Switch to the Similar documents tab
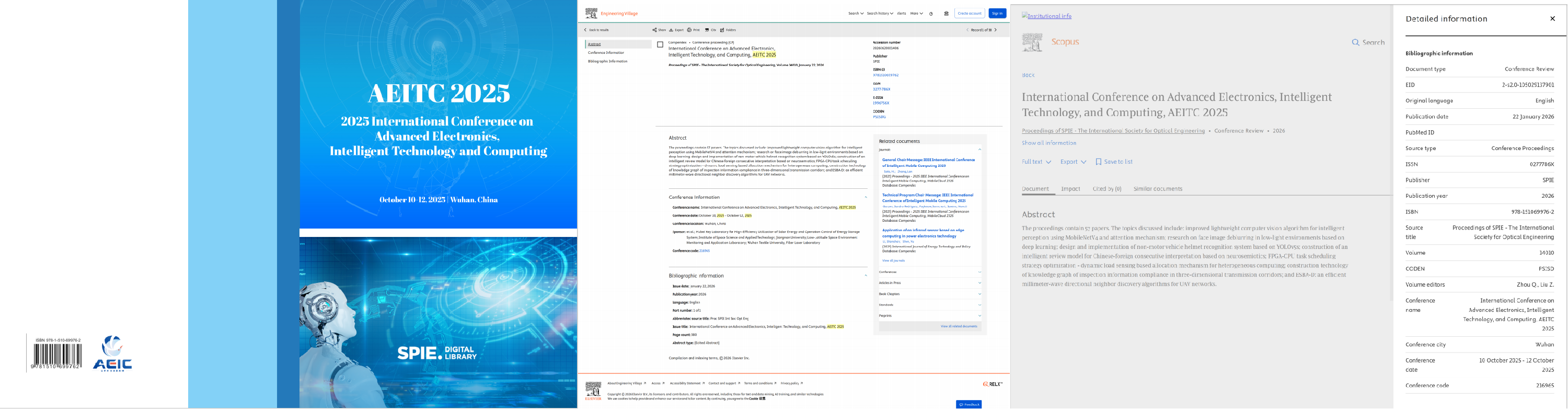Viewport: 1568px width, 409px height. click(x=1158, y=189)
